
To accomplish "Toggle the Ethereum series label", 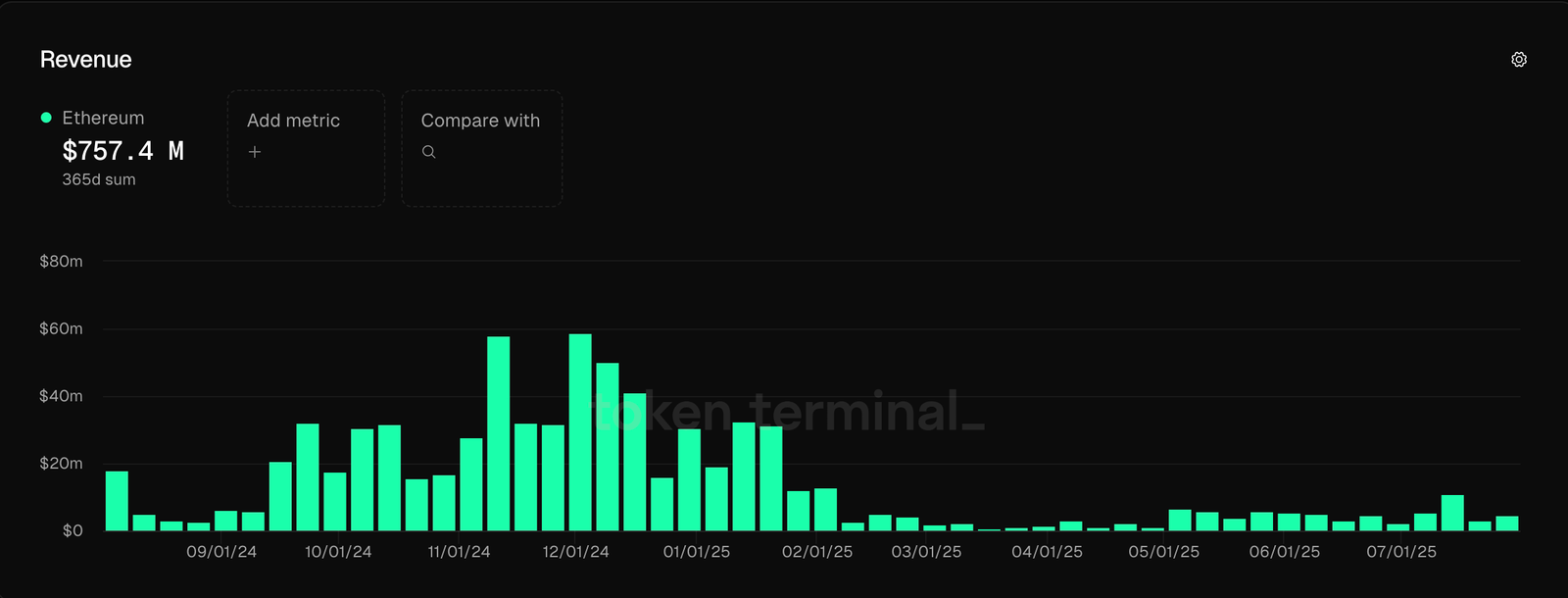I will [103, 118].
